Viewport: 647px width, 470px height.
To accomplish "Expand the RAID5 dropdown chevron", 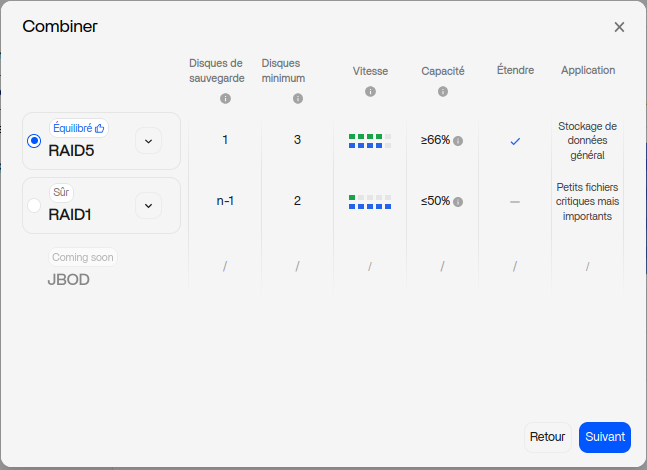I will [x=148, y=141].
